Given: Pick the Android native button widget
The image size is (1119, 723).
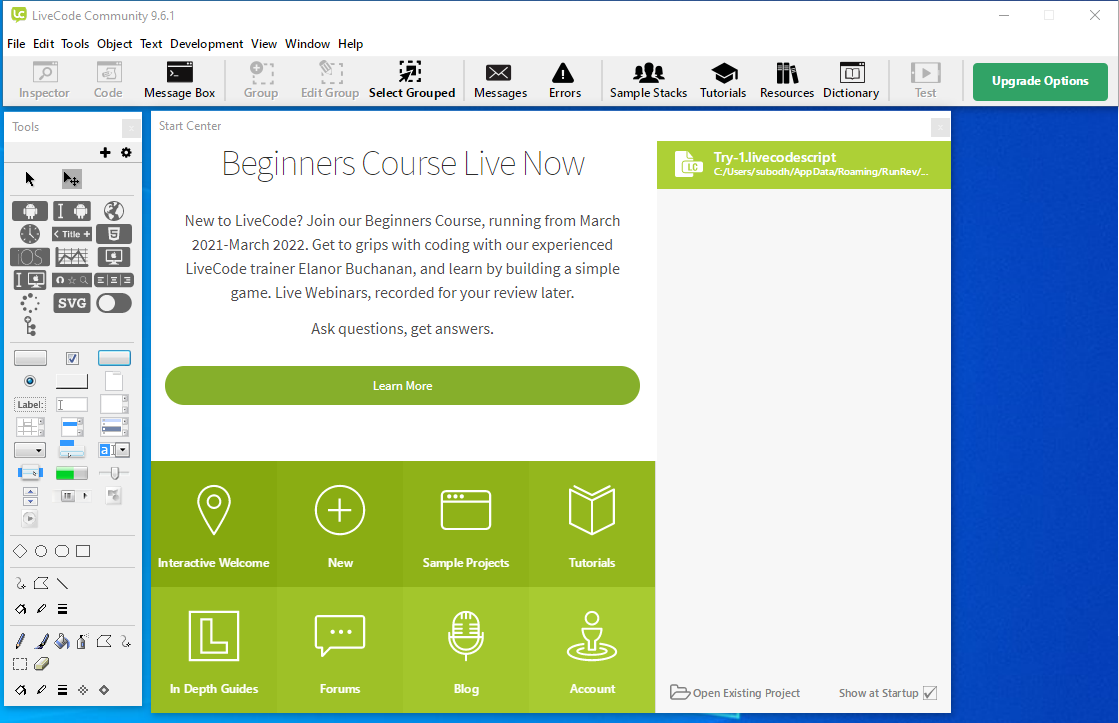Looking at the screenshot, I should point(30,211).
